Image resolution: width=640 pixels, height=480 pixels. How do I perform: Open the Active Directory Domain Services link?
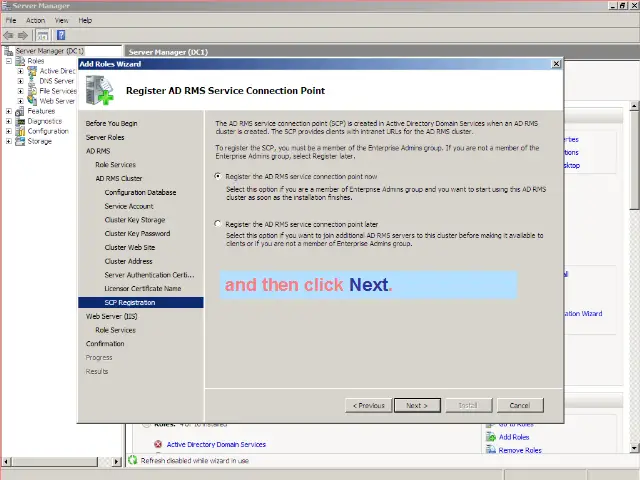pyautogui.click(x=216, y=444)
